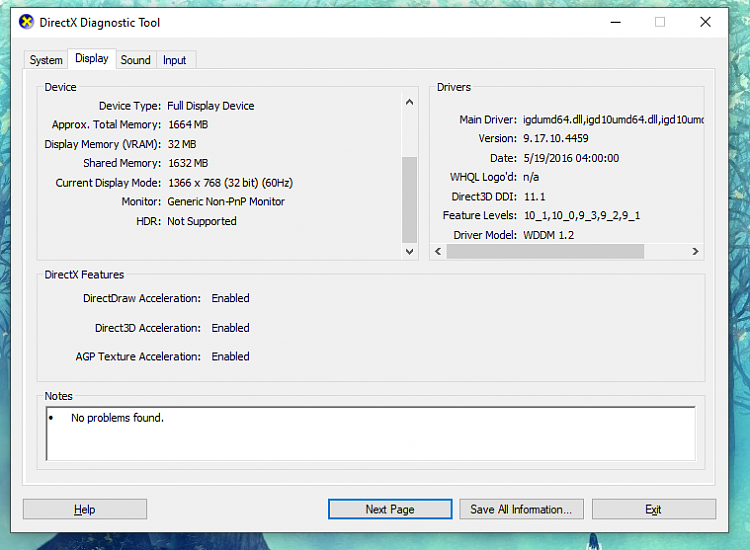
Task: Click the 'Display Memory (VRAM):' label
Action: 103,144
